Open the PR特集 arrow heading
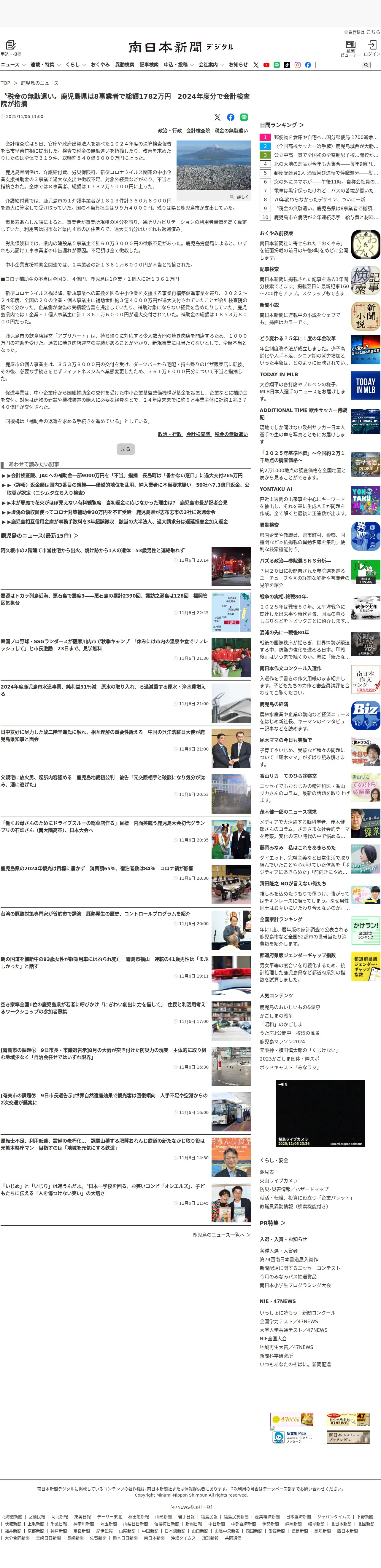Viewport: 381px width, 1568px height. (x=272, y=1223)
